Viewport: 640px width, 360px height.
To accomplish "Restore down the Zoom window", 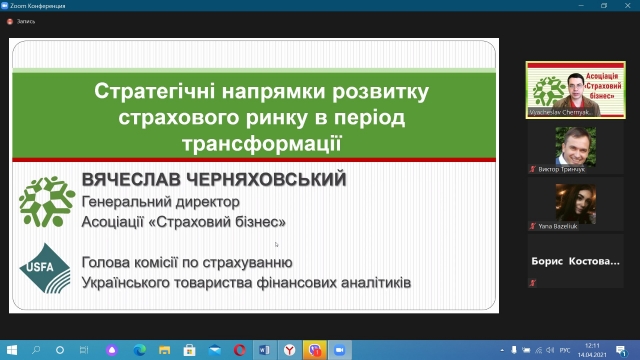I will click(x=604, y=5).
